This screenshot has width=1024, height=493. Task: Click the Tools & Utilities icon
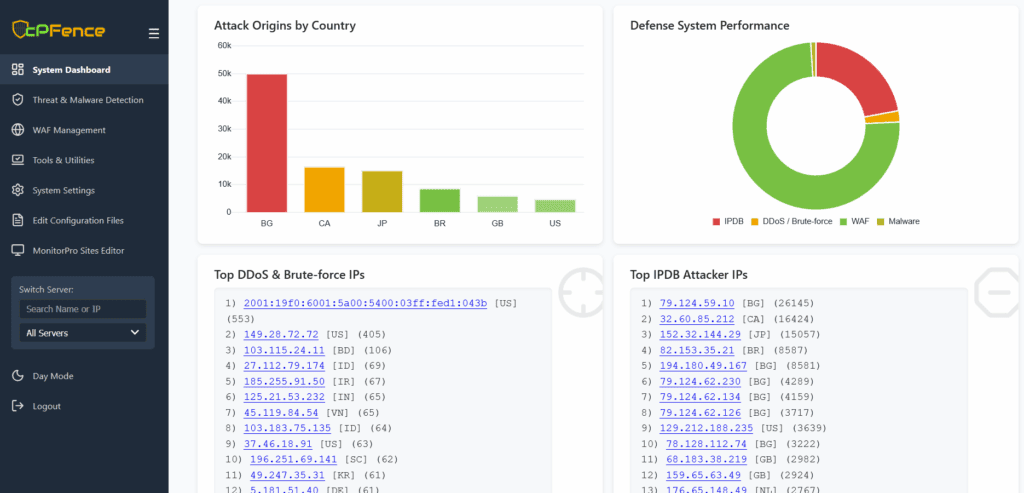[x=17, y=160]
